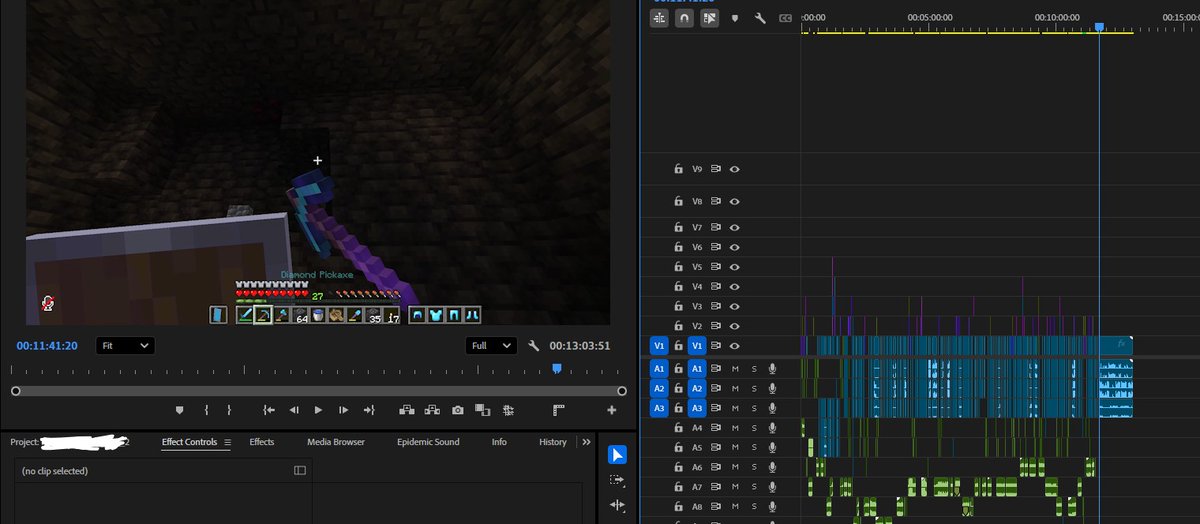Open timeline display settings wrench
Image resolution: width=1200 pixels, height=524 pixels.
point(760,18)
